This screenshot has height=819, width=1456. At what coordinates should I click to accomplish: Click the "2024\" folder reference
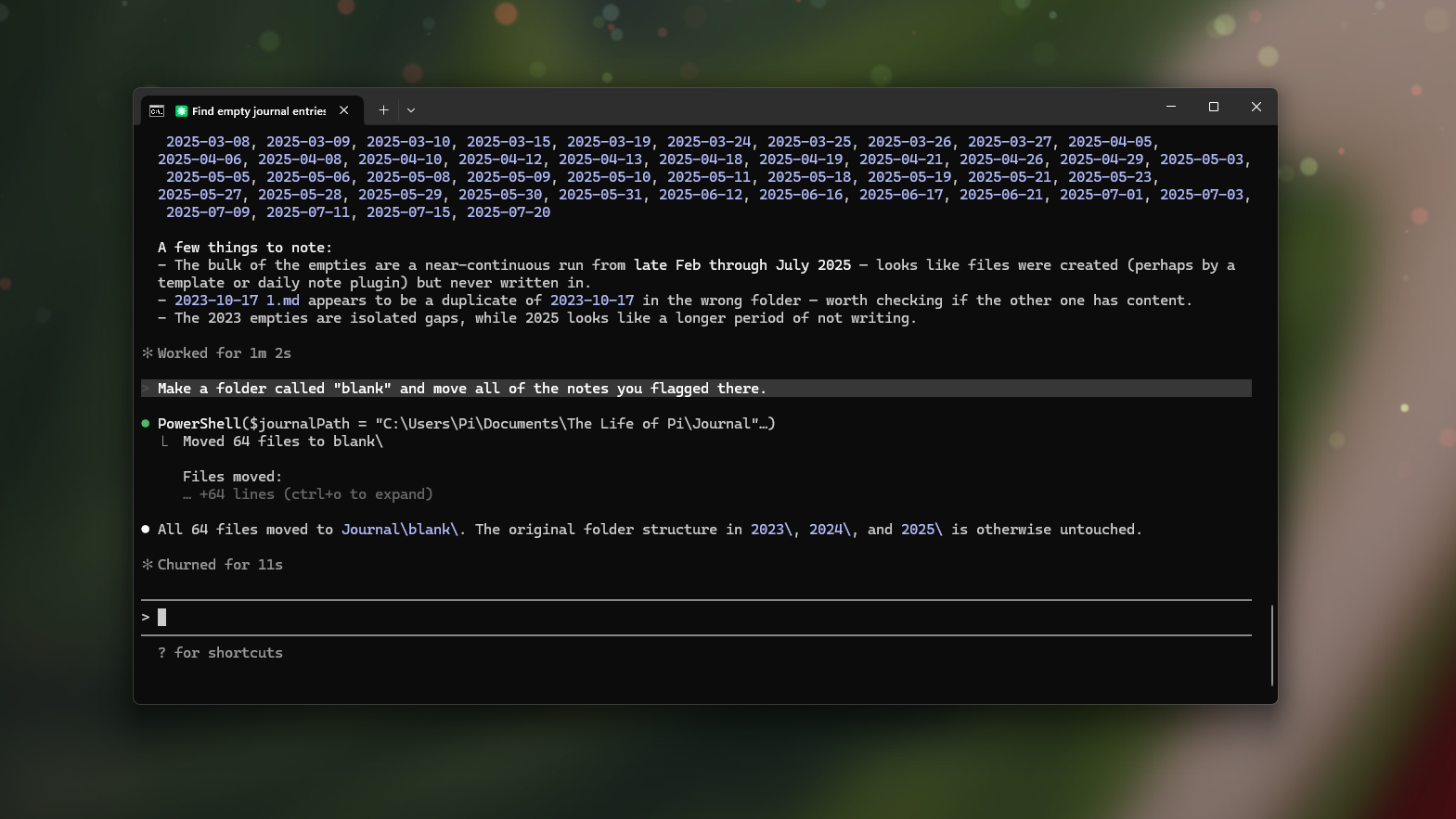coord(830,530)
